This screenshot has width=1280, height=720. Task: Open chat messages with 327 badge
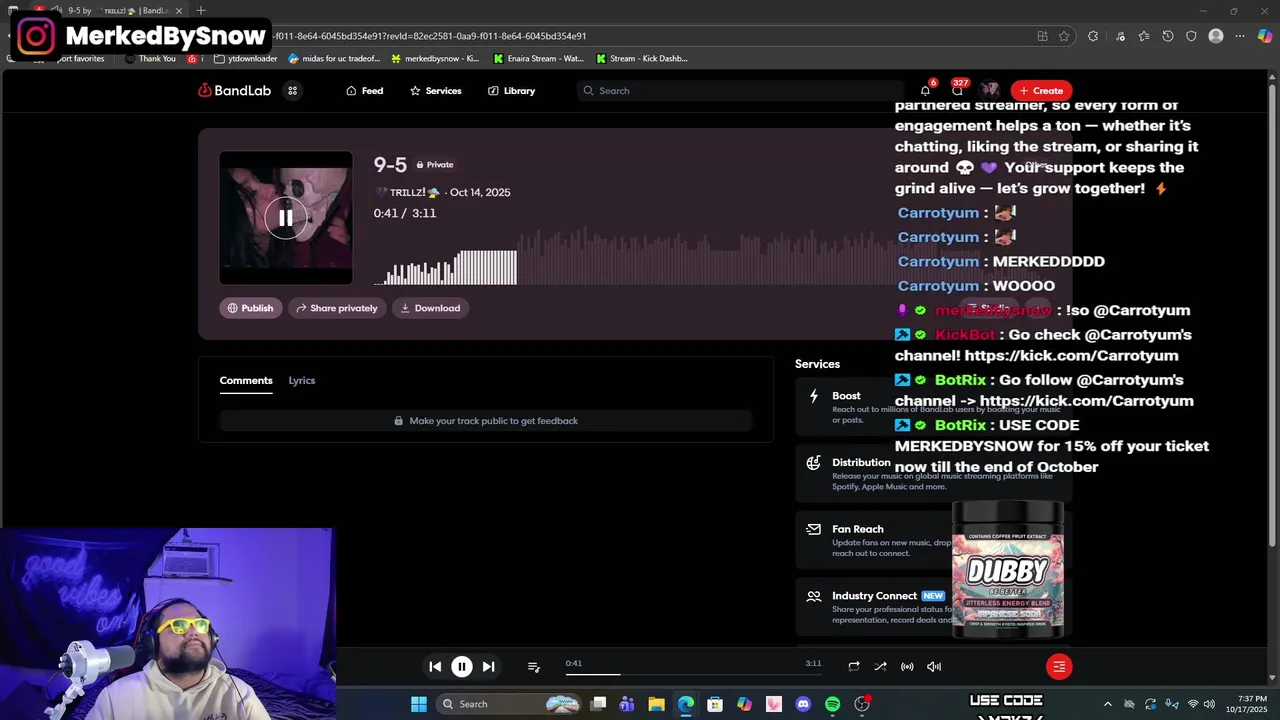coord(957,91)
